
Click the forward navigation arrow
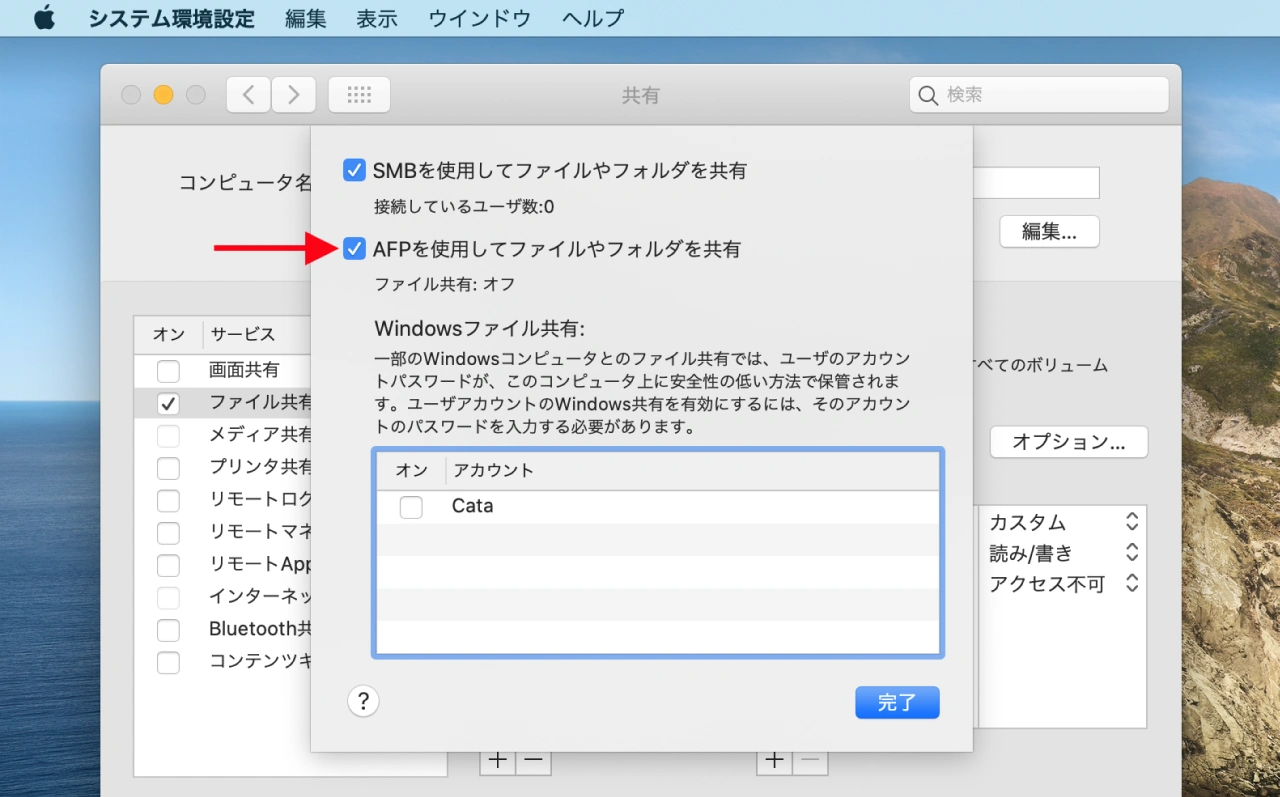[294, 95]
